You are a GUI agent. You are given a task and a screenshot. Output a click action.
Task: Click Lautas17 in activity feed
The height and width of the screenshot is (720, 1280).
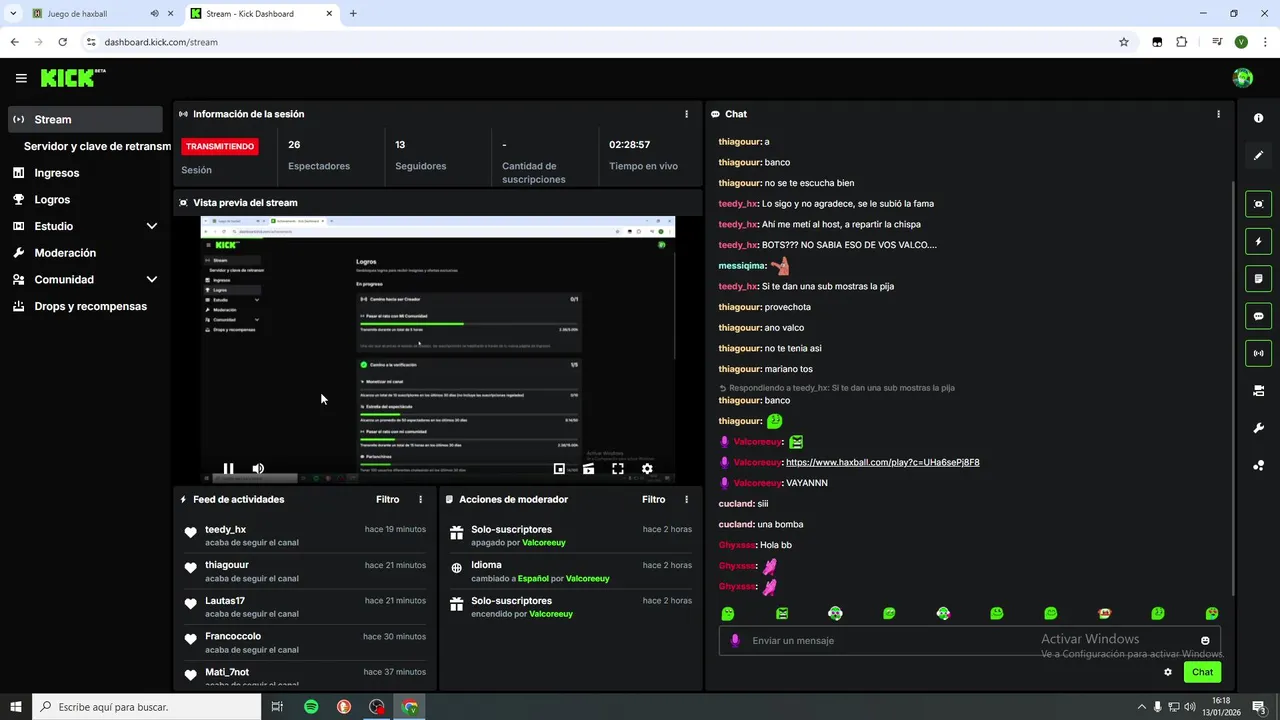[x=225, y=601]
